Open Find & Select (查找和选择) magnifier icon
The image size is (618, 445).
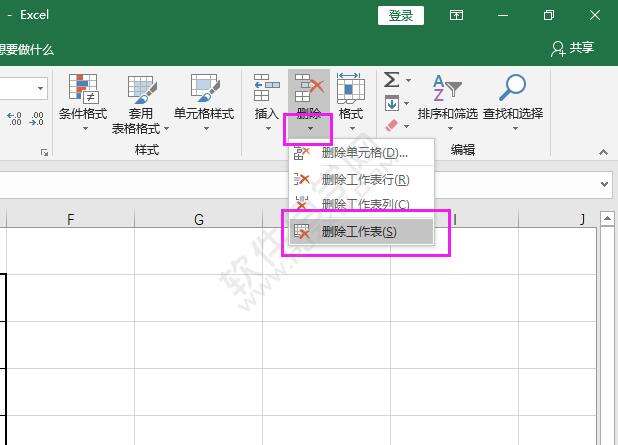point(512,88)
